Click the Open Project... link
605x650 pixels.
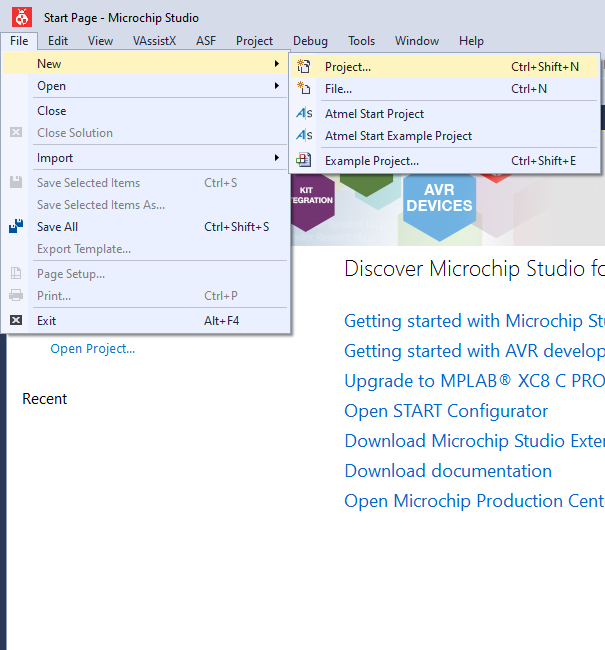(92, 349)
